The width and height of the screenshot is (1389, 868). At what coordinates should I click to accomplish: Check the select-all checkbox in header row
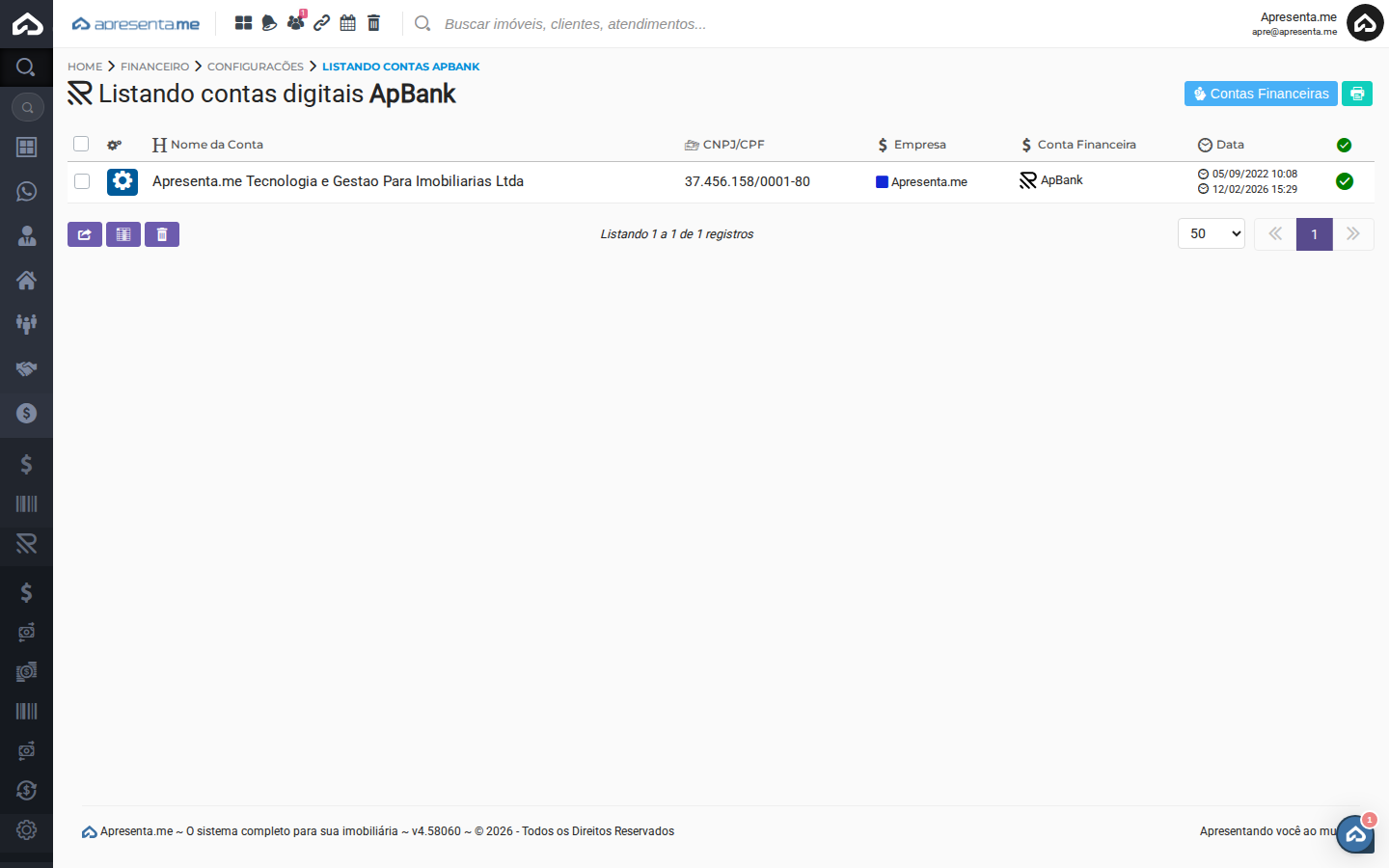[81, 143]
